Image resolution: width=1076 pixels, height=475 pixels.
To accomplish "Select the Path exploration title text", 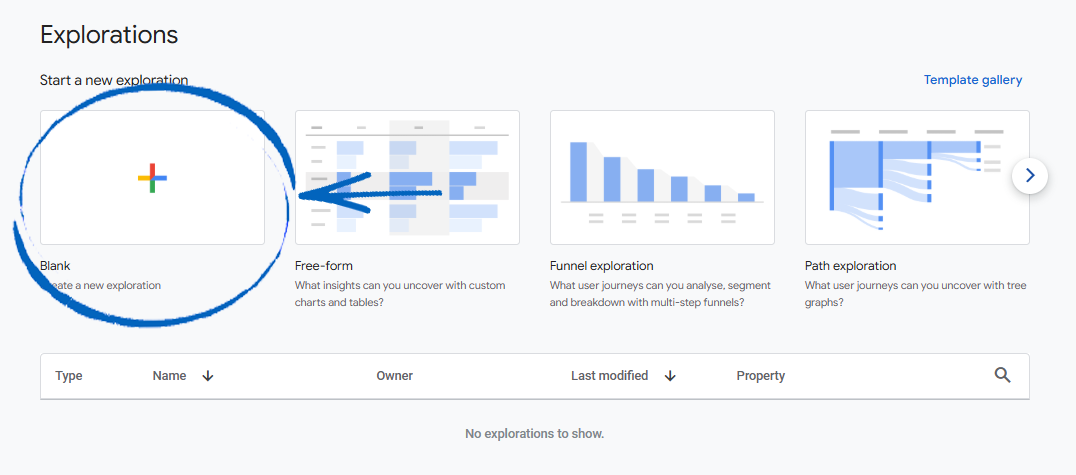I will click(x=850, y=266).
